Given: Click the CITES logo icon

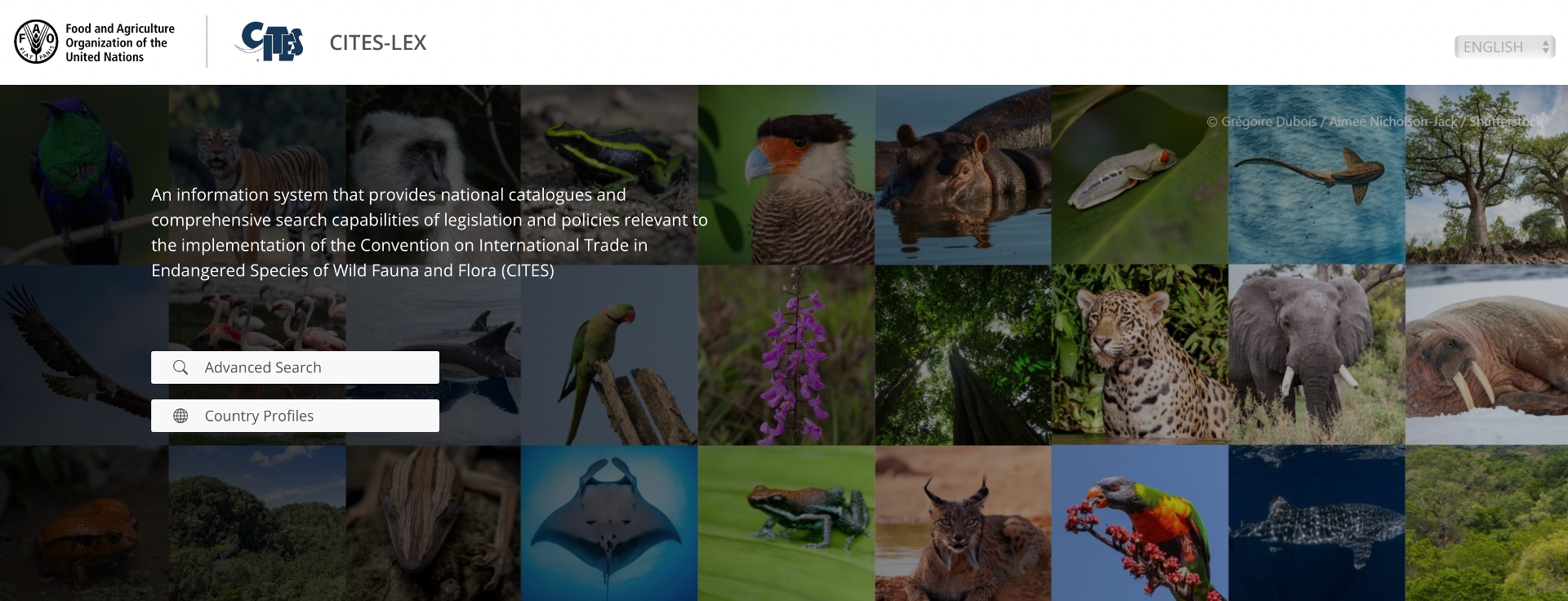Looking at the screenshot, I should (x=269, y=42).
